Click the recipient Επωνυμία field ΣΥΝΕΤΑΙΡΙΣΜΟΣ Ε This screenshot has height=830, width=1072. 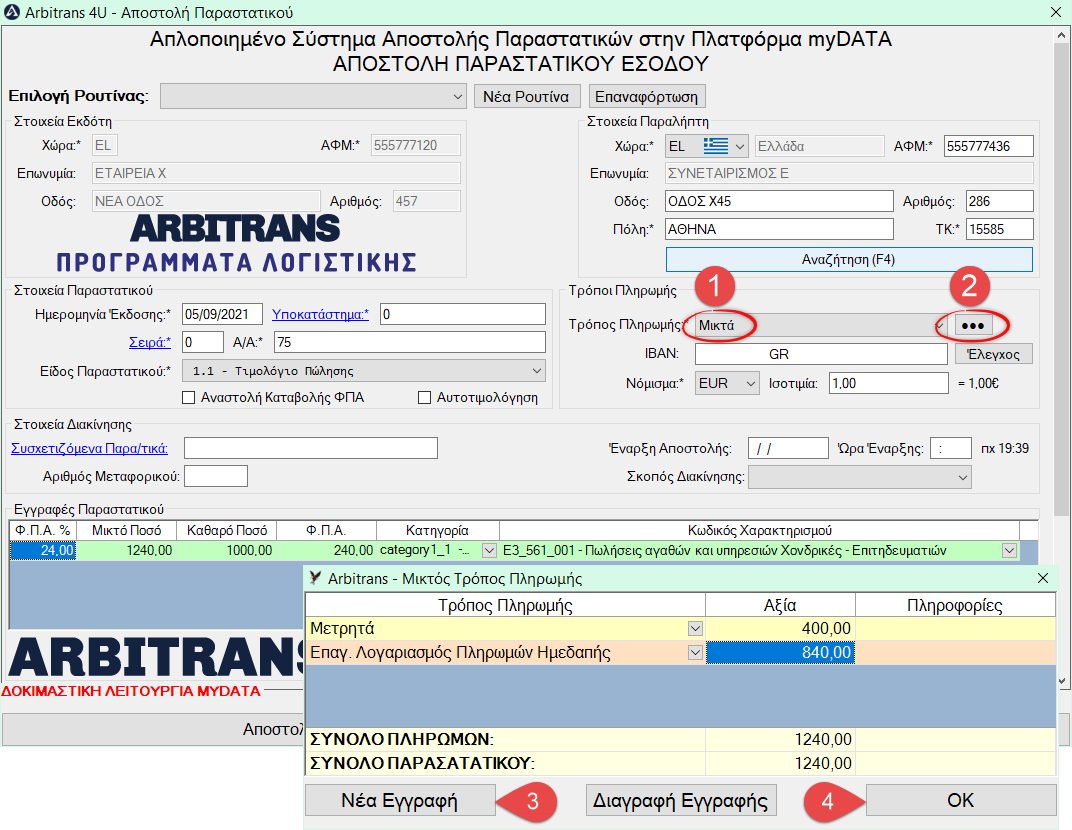click(x=849, y=174)
